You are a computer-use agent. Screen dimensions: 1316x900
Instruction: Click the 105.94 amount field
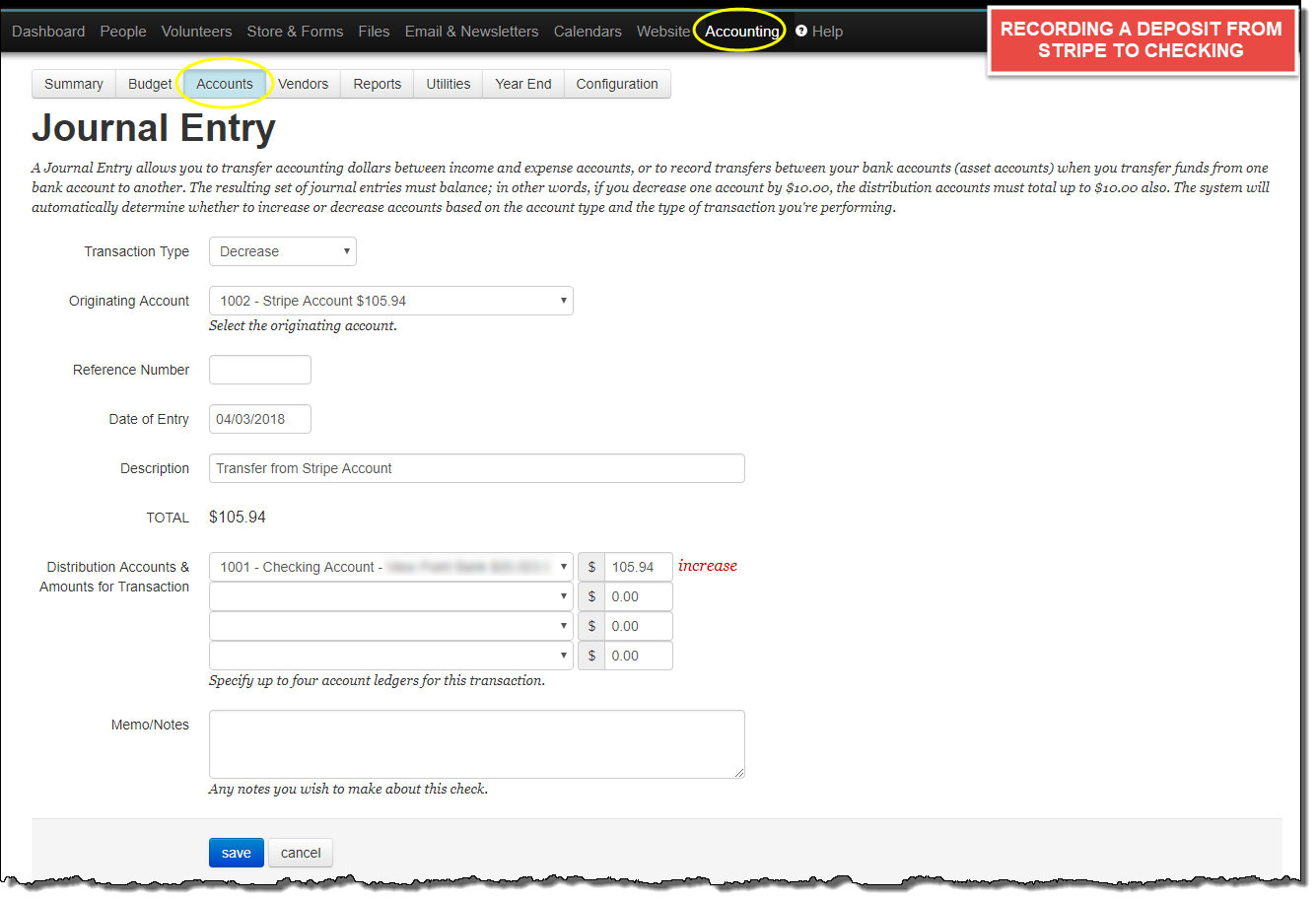(639, 567)
